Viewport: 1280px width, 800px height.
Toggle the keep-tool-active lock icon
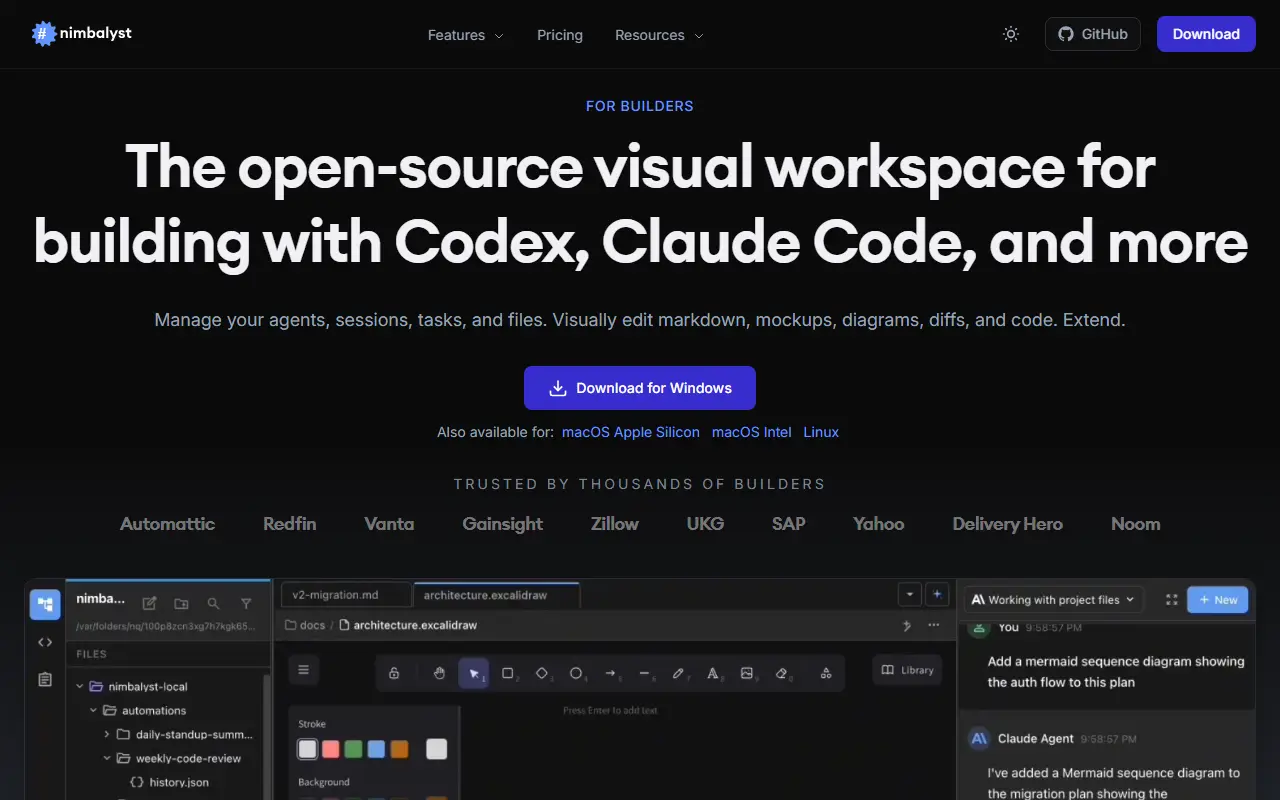[x=394, y=673]
